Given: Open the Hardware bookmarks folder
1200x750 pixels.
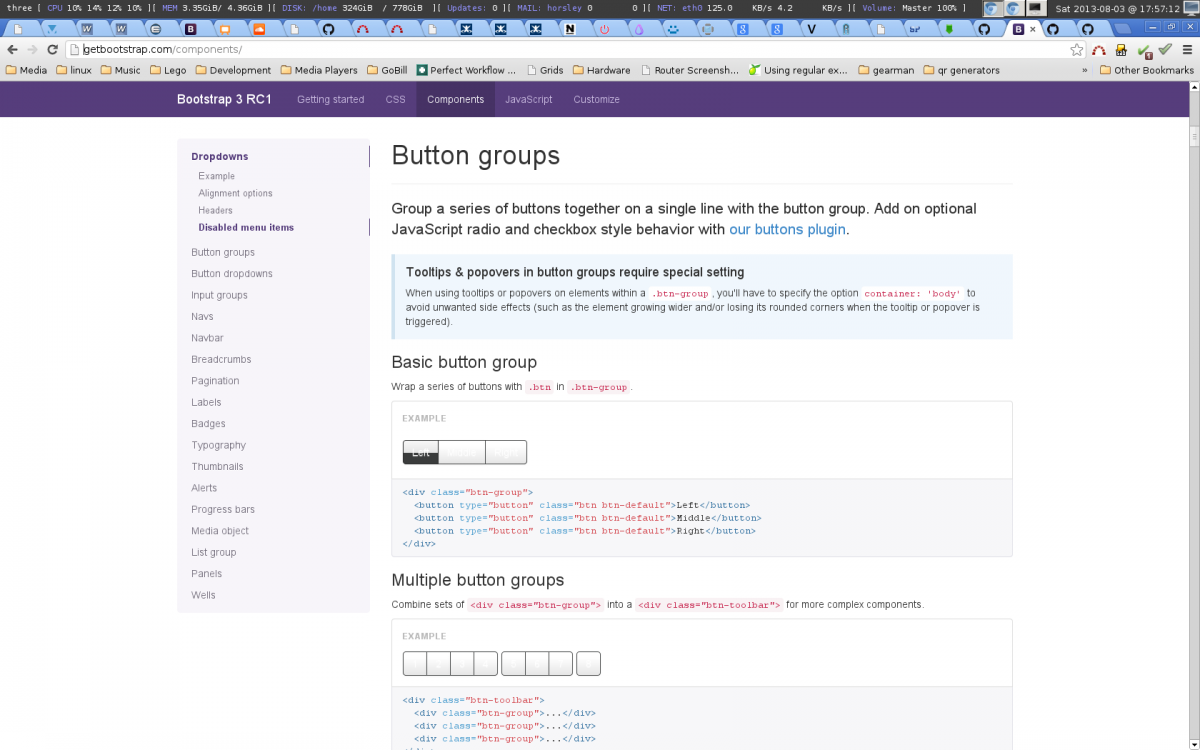Looking at the screenshot, I should [x=601, y=70].
